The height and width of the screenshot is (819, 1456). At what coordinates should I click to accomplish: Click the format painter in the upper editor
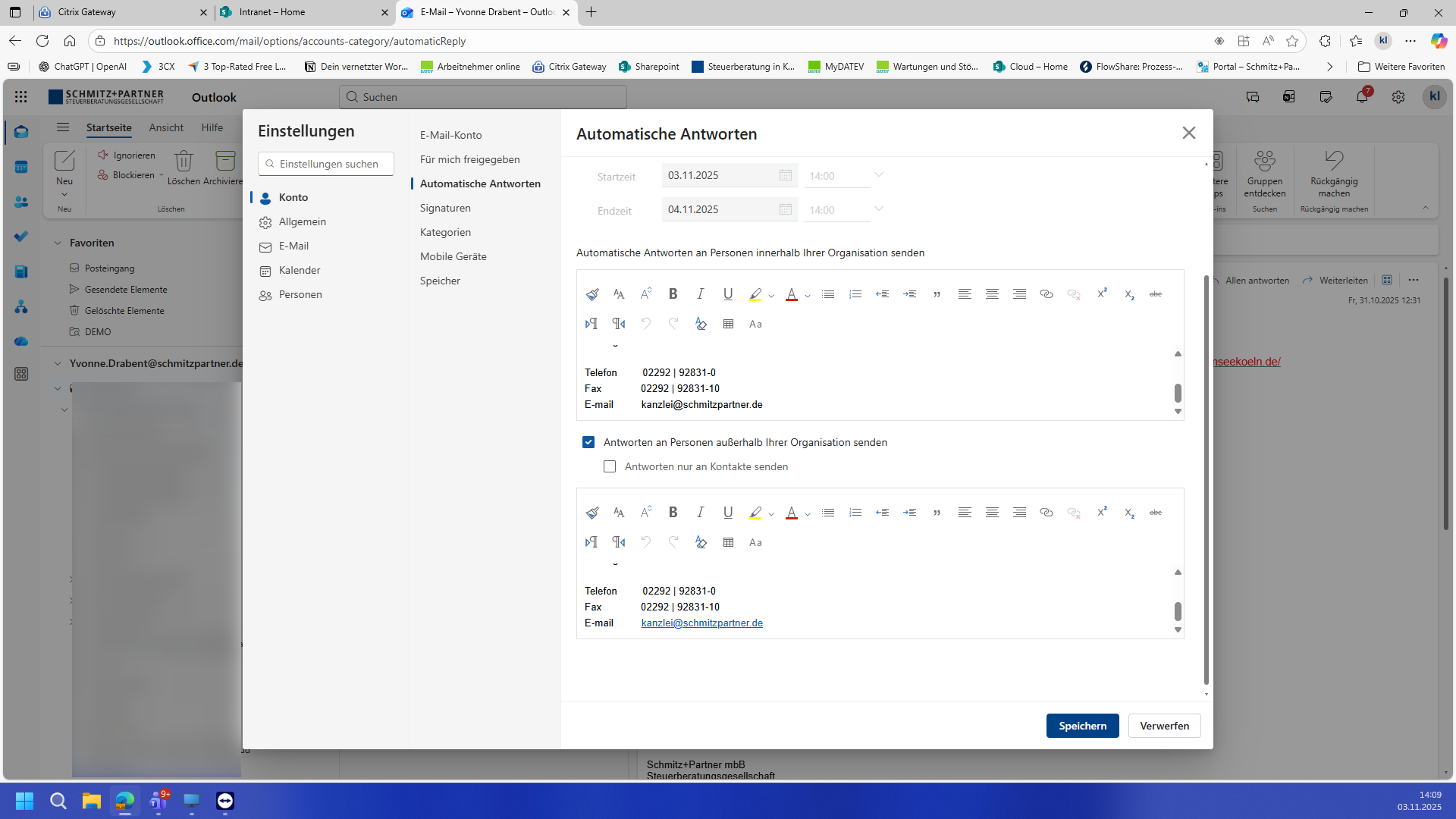[592, 294]
